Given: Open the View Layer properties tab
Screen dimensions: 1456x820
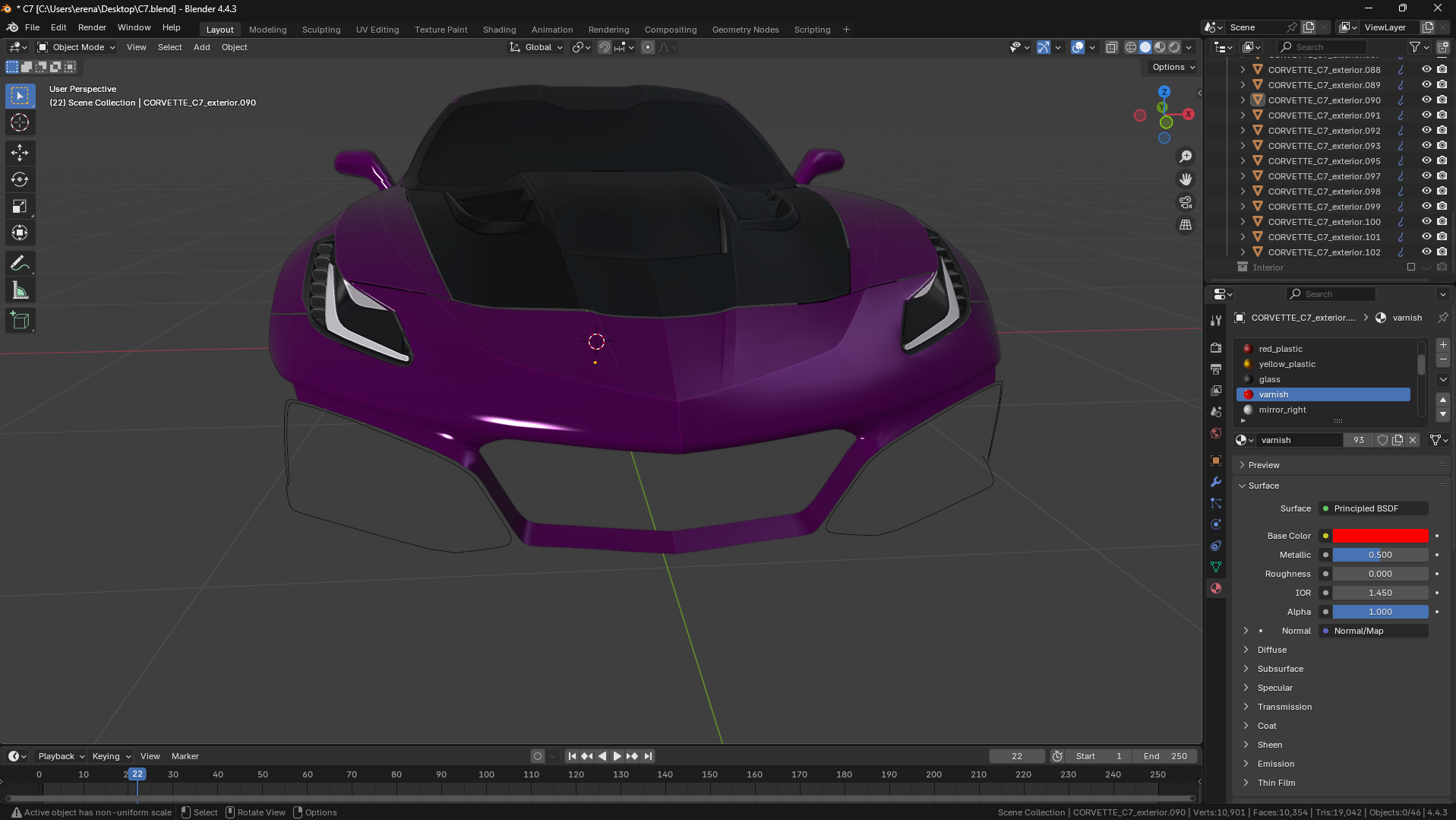Looking at the screenshot, I should pos(1216,390).
